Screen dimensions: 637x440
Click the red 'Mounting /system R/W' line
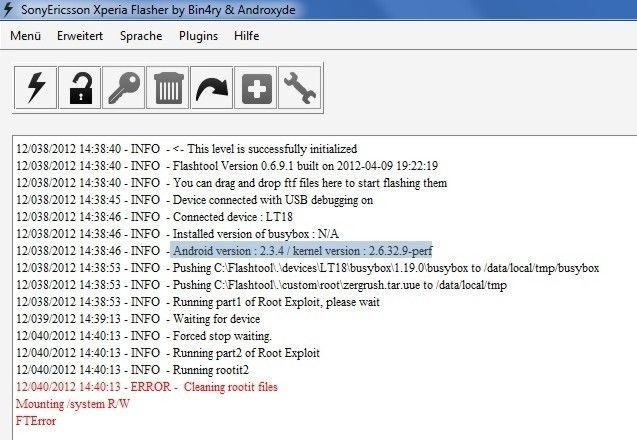(73, 404)
